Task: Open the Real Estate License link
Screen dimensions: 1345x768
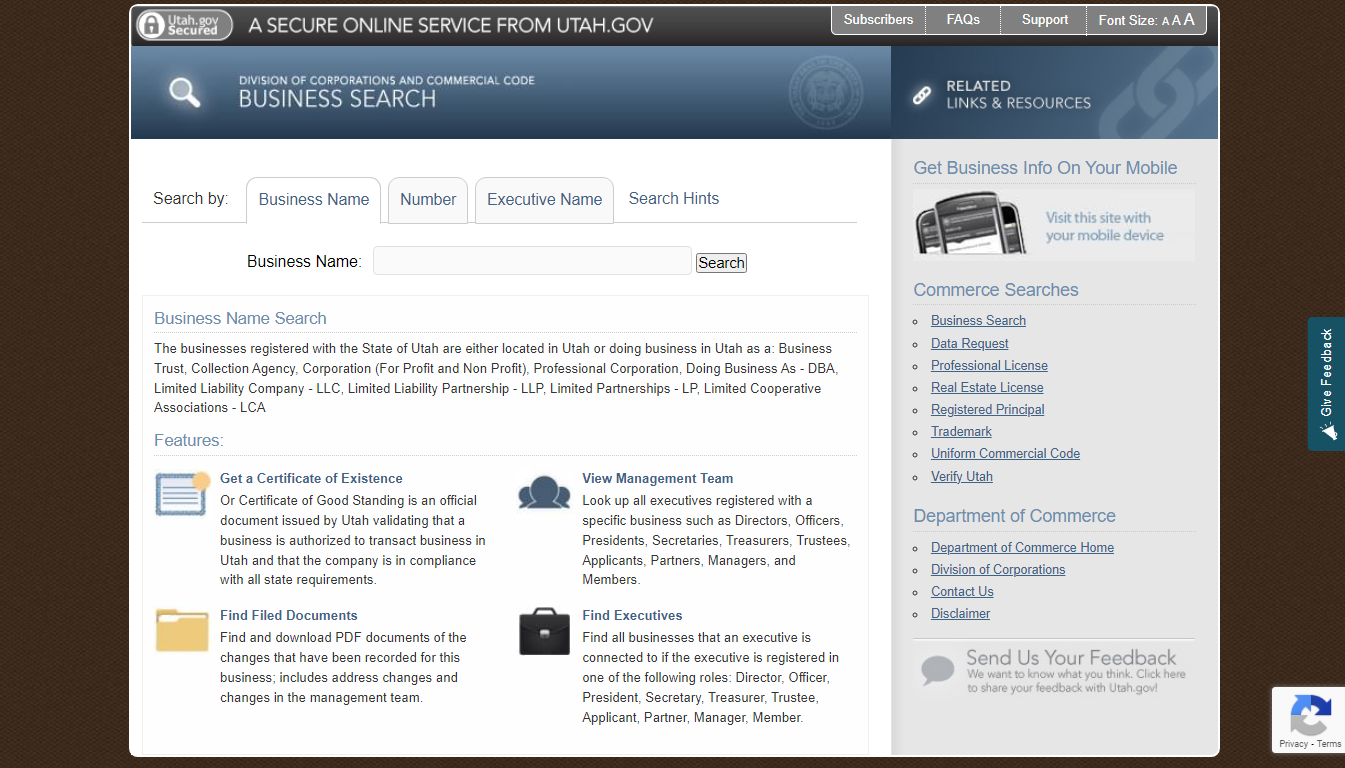Action: click(987, 388)
